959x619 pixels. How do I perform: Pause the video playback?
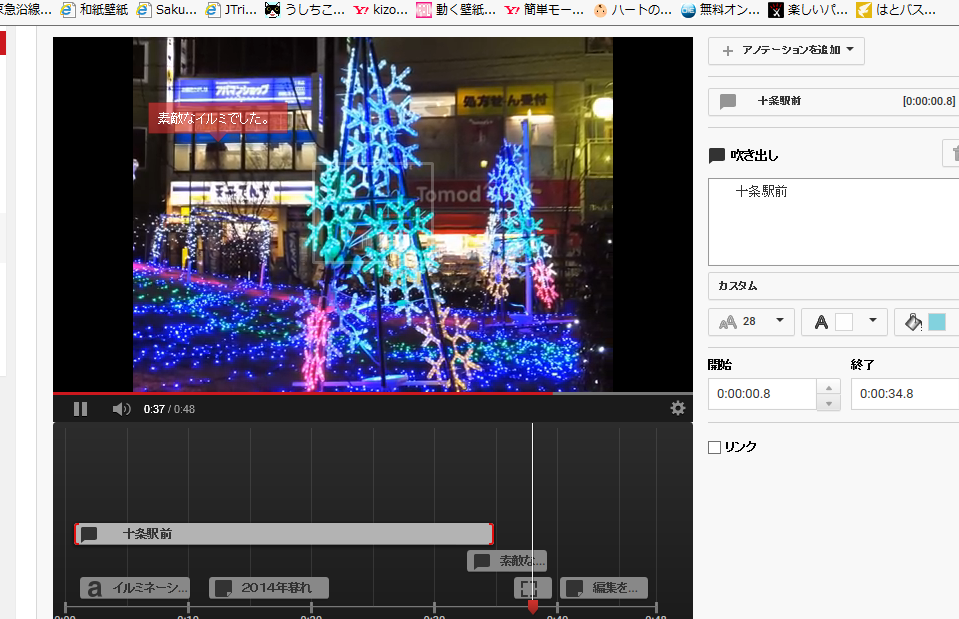pos(80,409)
